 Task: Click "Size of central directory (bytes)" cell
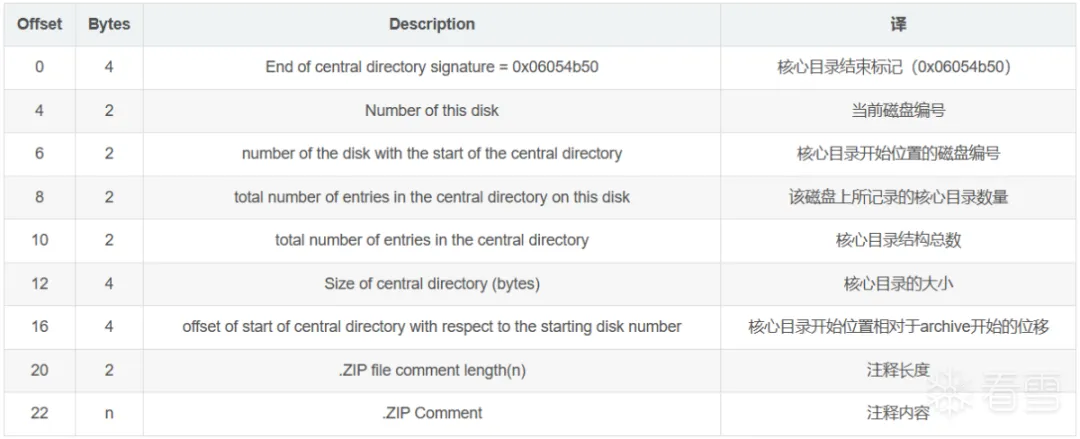(432, 283)
